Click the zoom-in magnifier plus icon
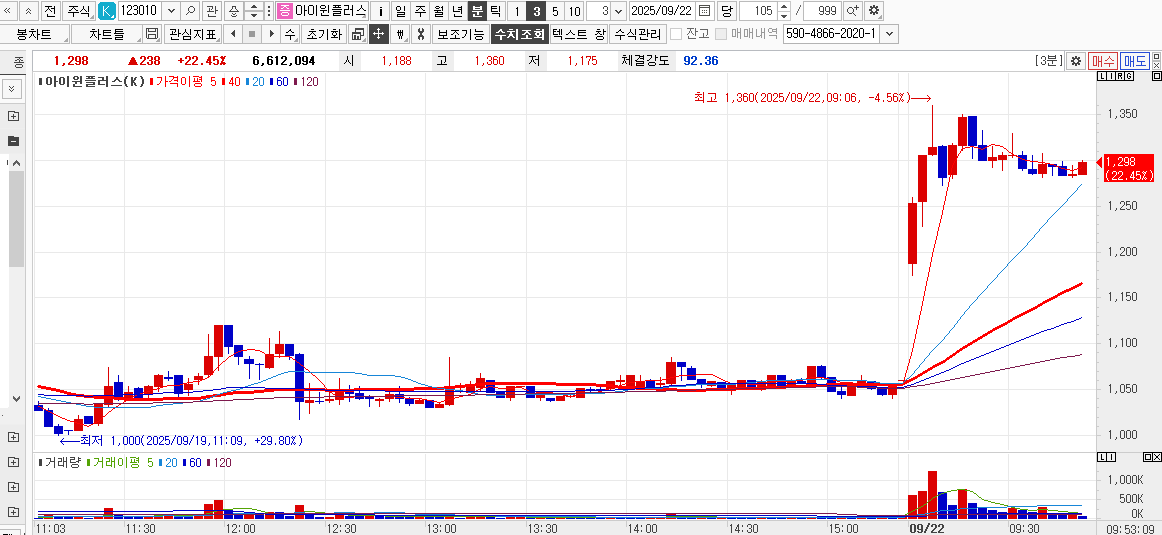The width and height of the screenshot is (1162, 535). point(852,11)
